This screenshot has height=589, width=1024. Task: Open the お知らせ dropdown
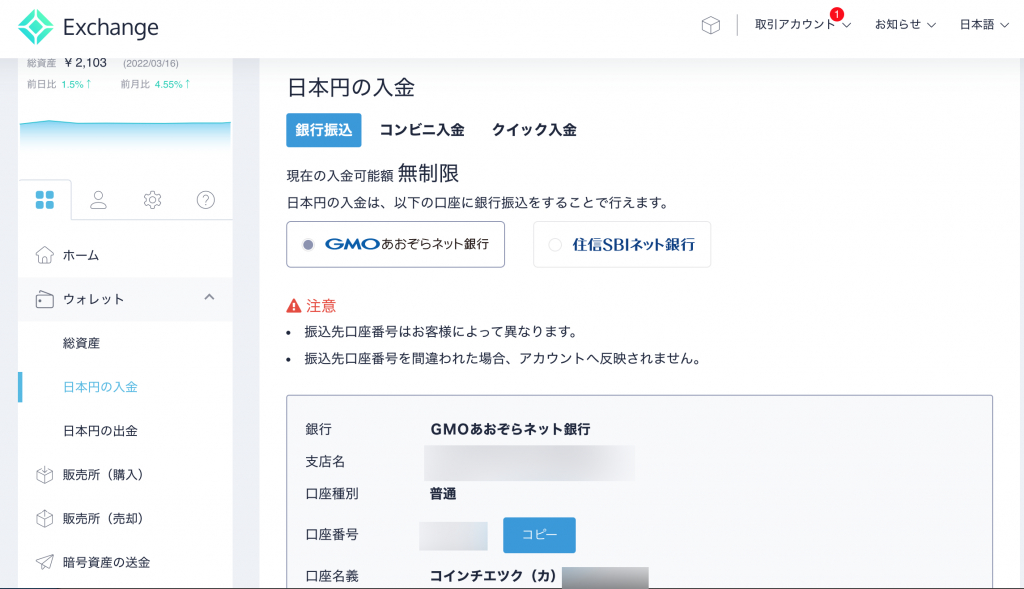click(x=905, y=25)
